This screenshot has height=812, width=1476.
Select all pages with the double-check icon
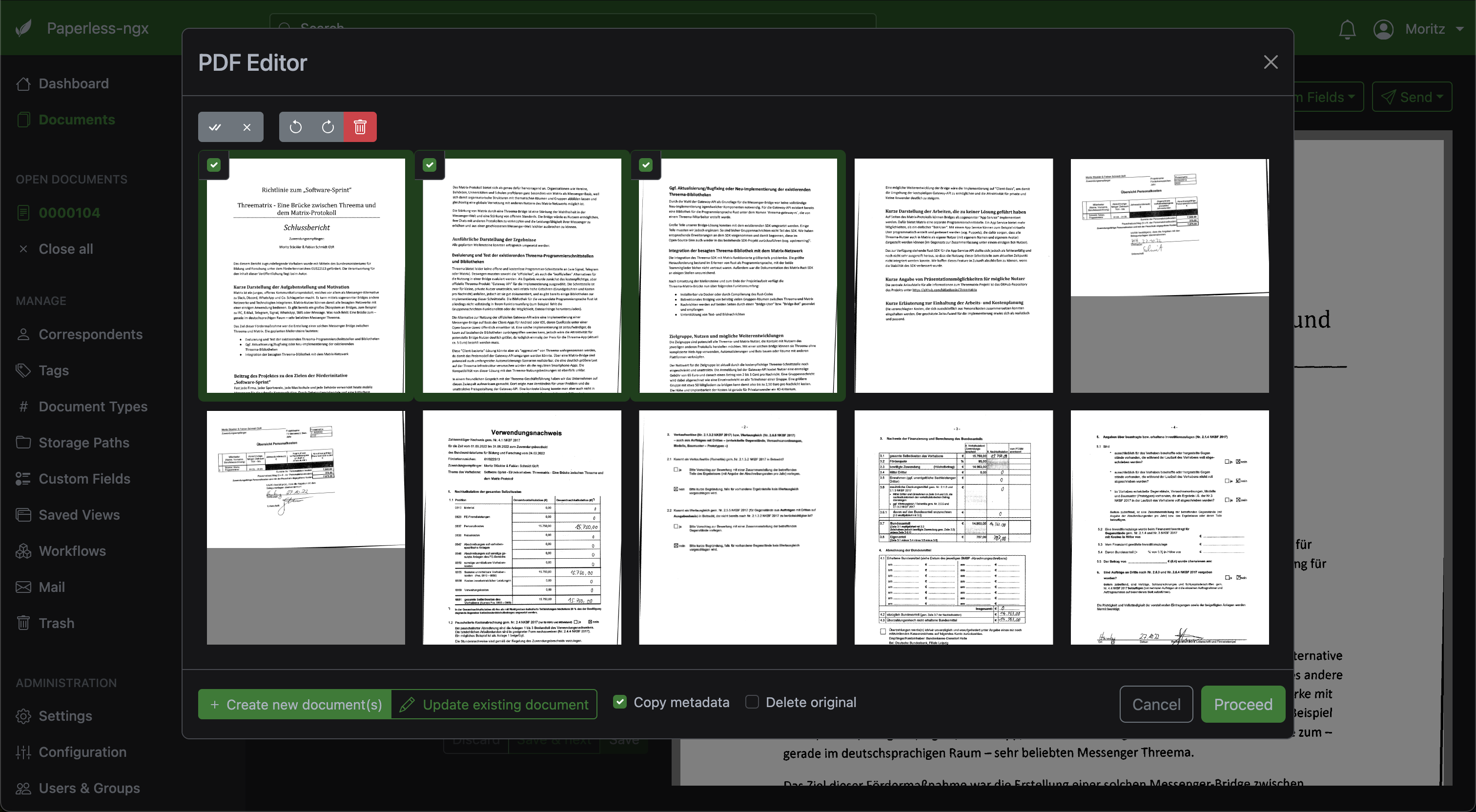tap(215, 127)
